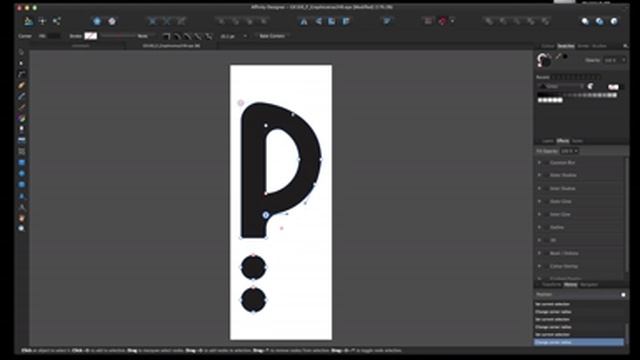
Task: Click the blue Synchronise Defaults toolbar icon
Action: (97, 21)
